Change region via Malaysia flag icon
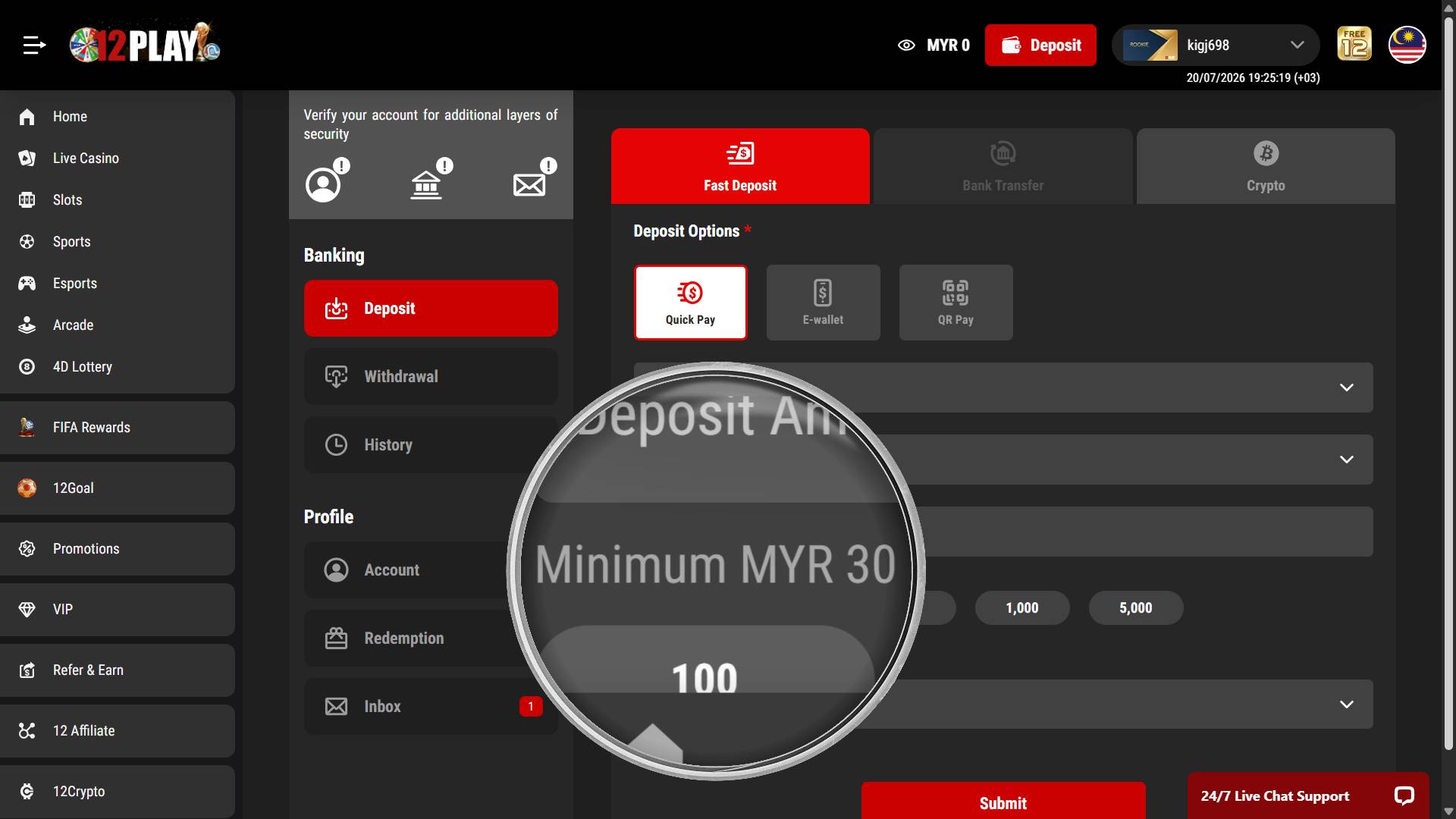Image resolution: width=1456 pixels, height=819 pixels. (x=1407, y=45)
